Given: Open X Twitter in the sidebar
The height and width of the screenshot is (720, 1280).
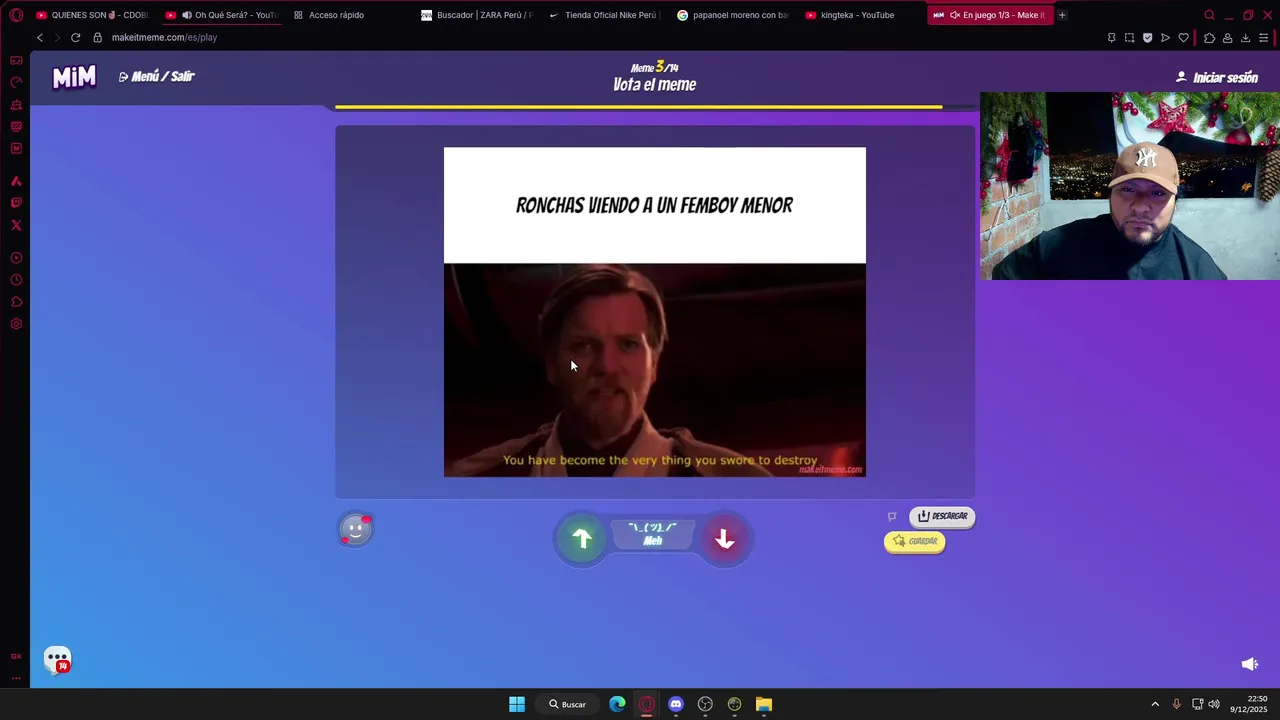Looking at the screenshot, I should coord(16,225).
